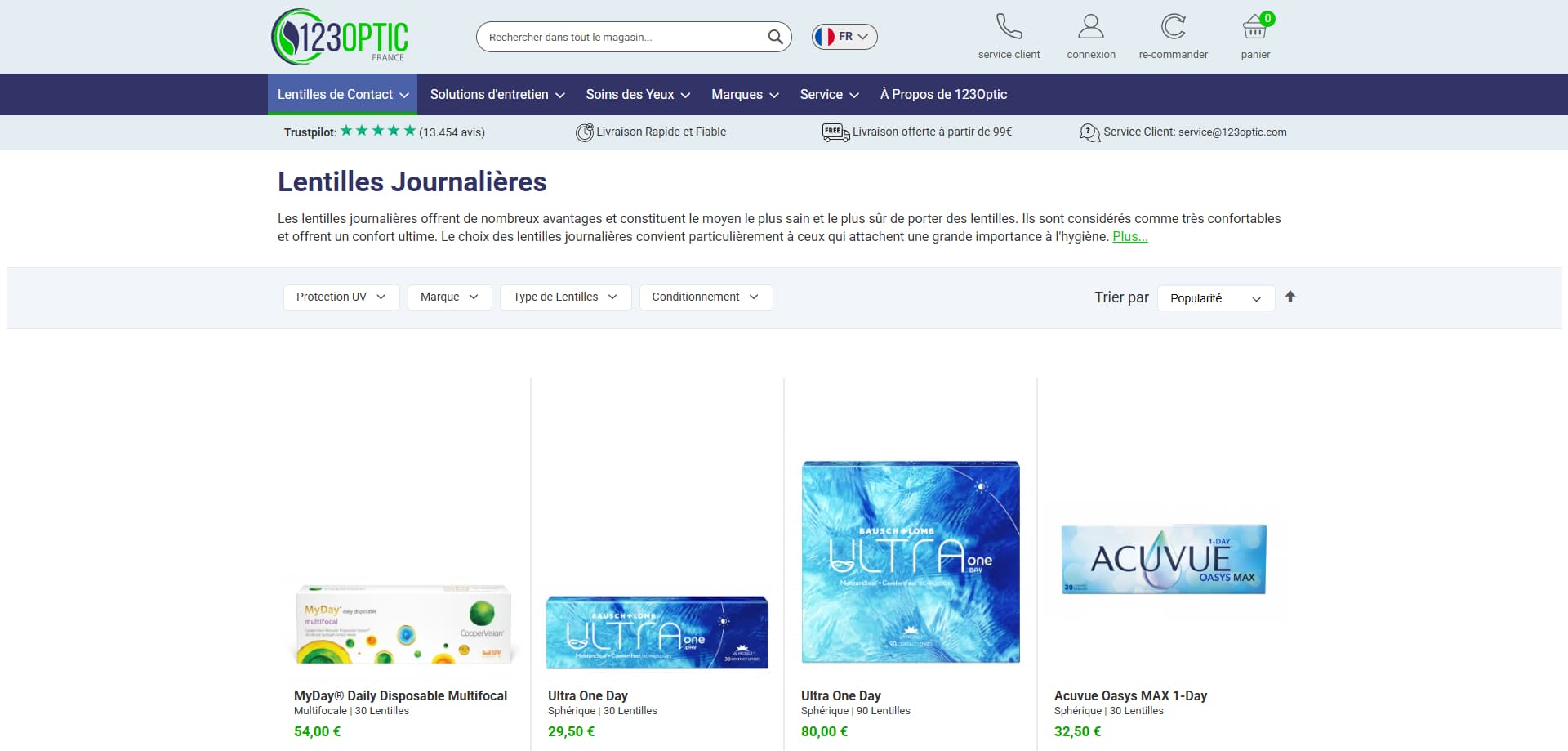Click the 29,50 € price

[x=572, y=731]
